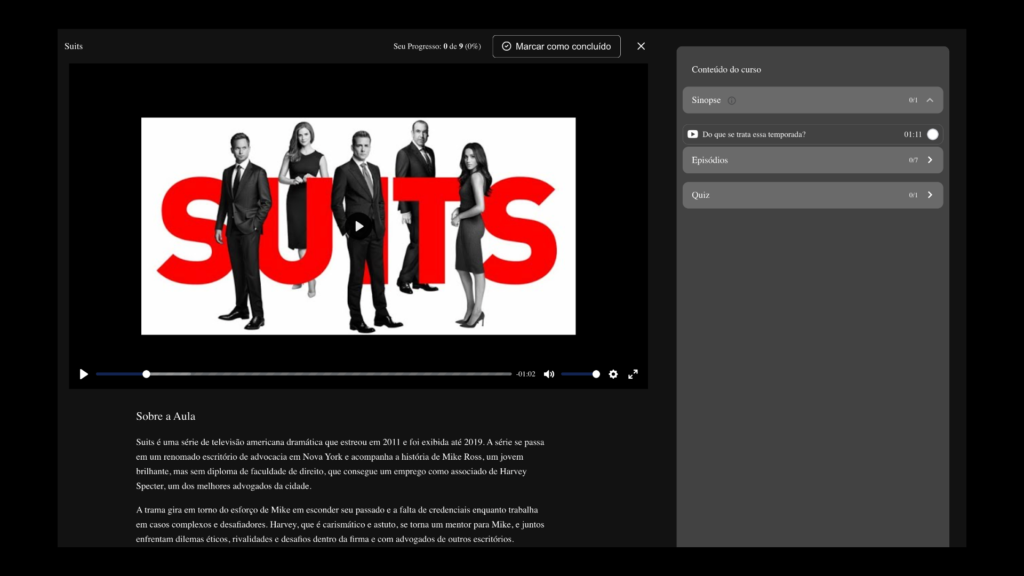Expand the Episódios section
The image size is (1024, 576).
(x=930, y=160)
